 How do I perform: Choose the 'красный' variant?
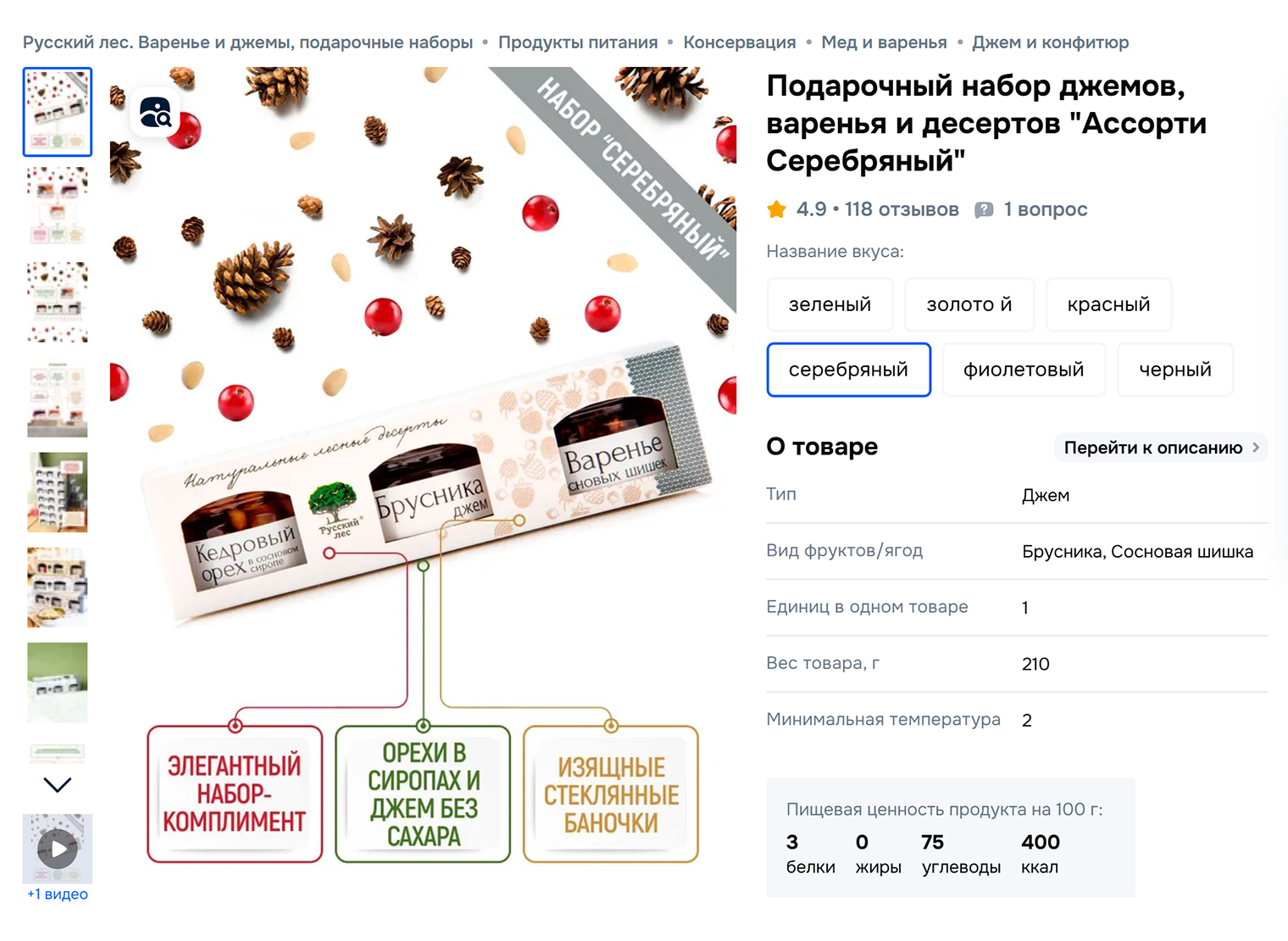(1108, 304)
